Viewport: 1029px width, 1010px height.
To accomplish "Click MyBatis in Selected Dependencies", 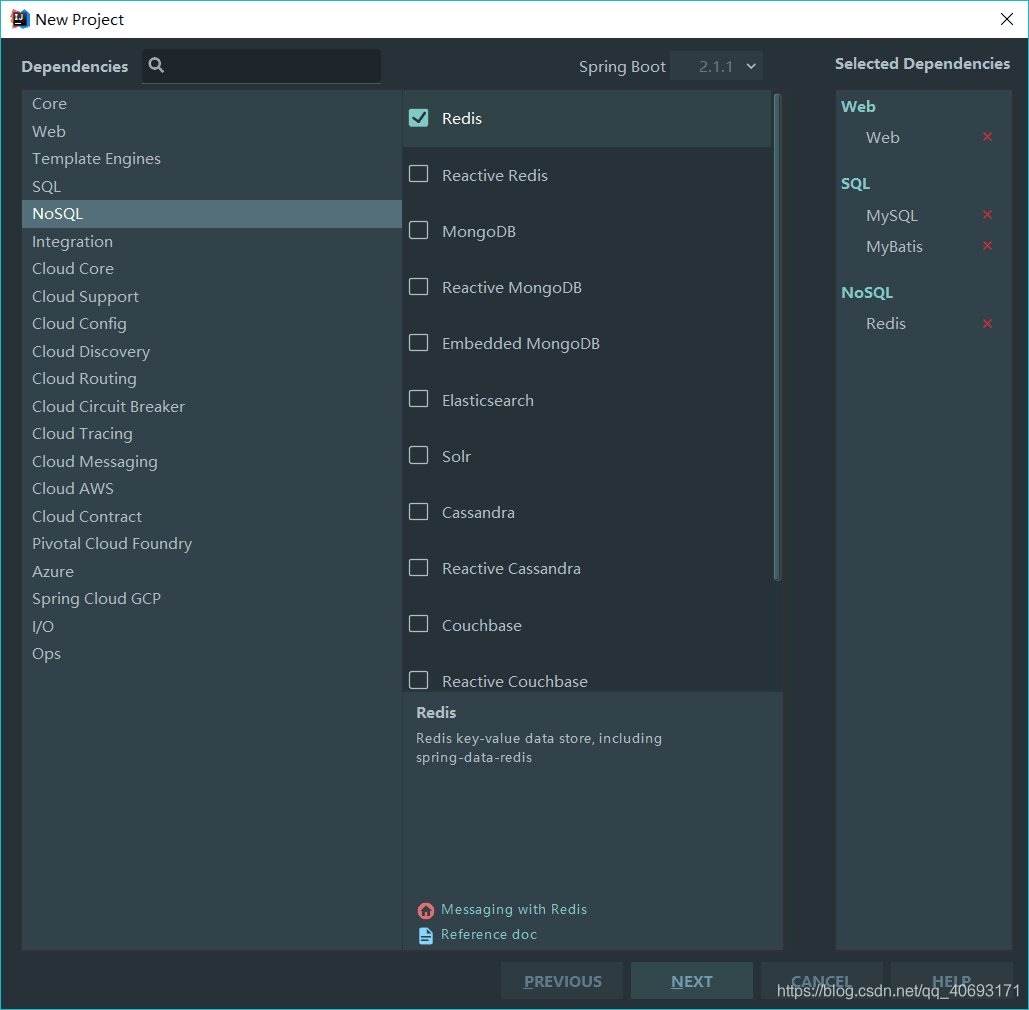I will (x=894, y=247).
